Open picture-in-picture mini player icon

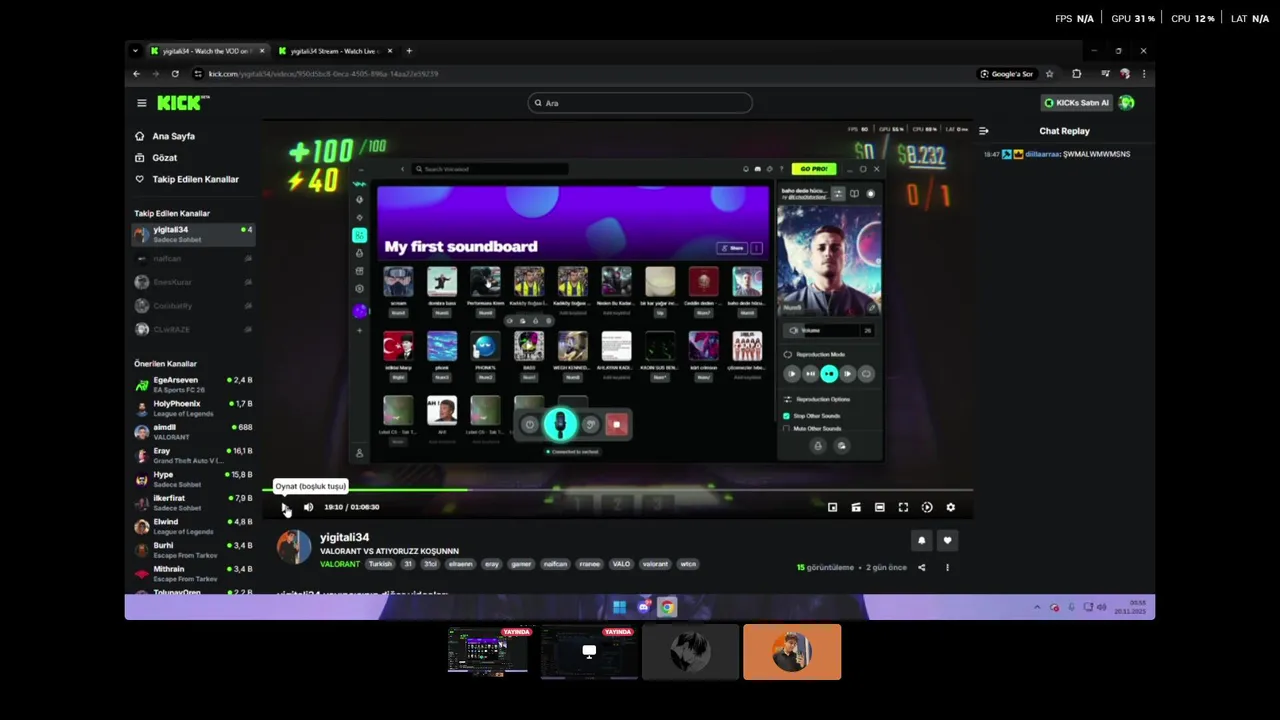[x=832, y=507]
